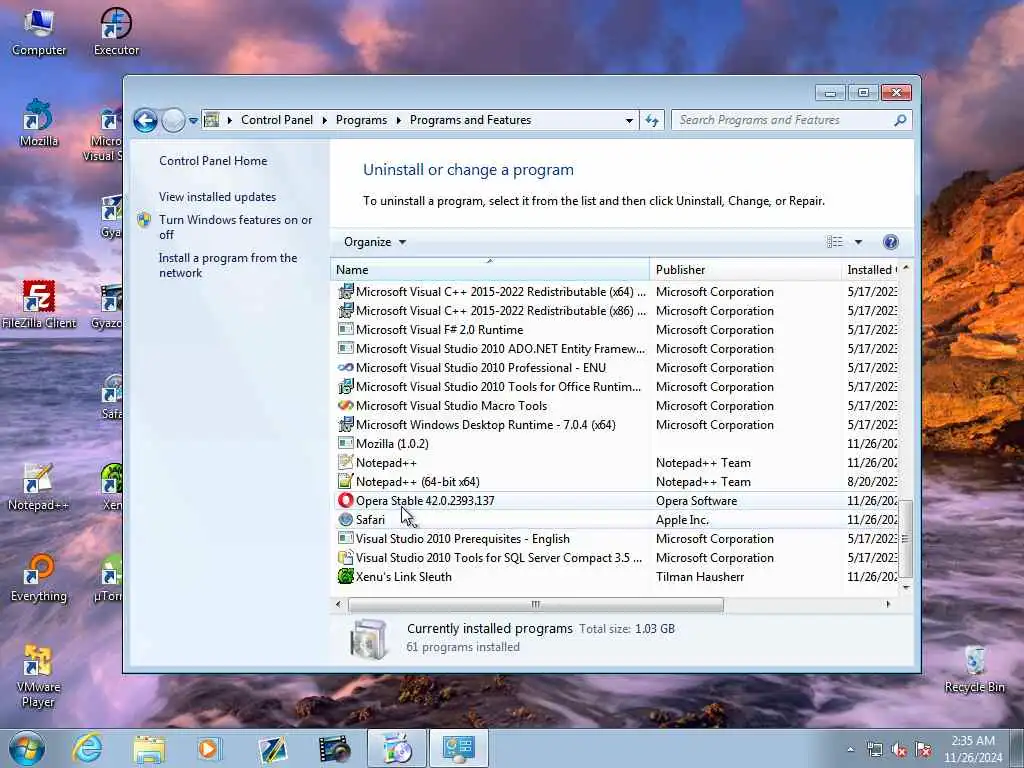Open Control Panel Home link
The image size is (1024, 768).
pos(213,161)
